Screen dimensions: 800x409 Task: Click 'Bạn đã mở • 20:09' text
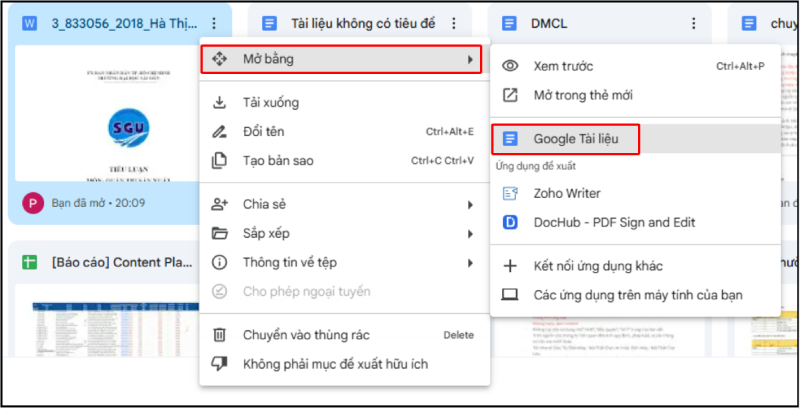pos(98,203)
